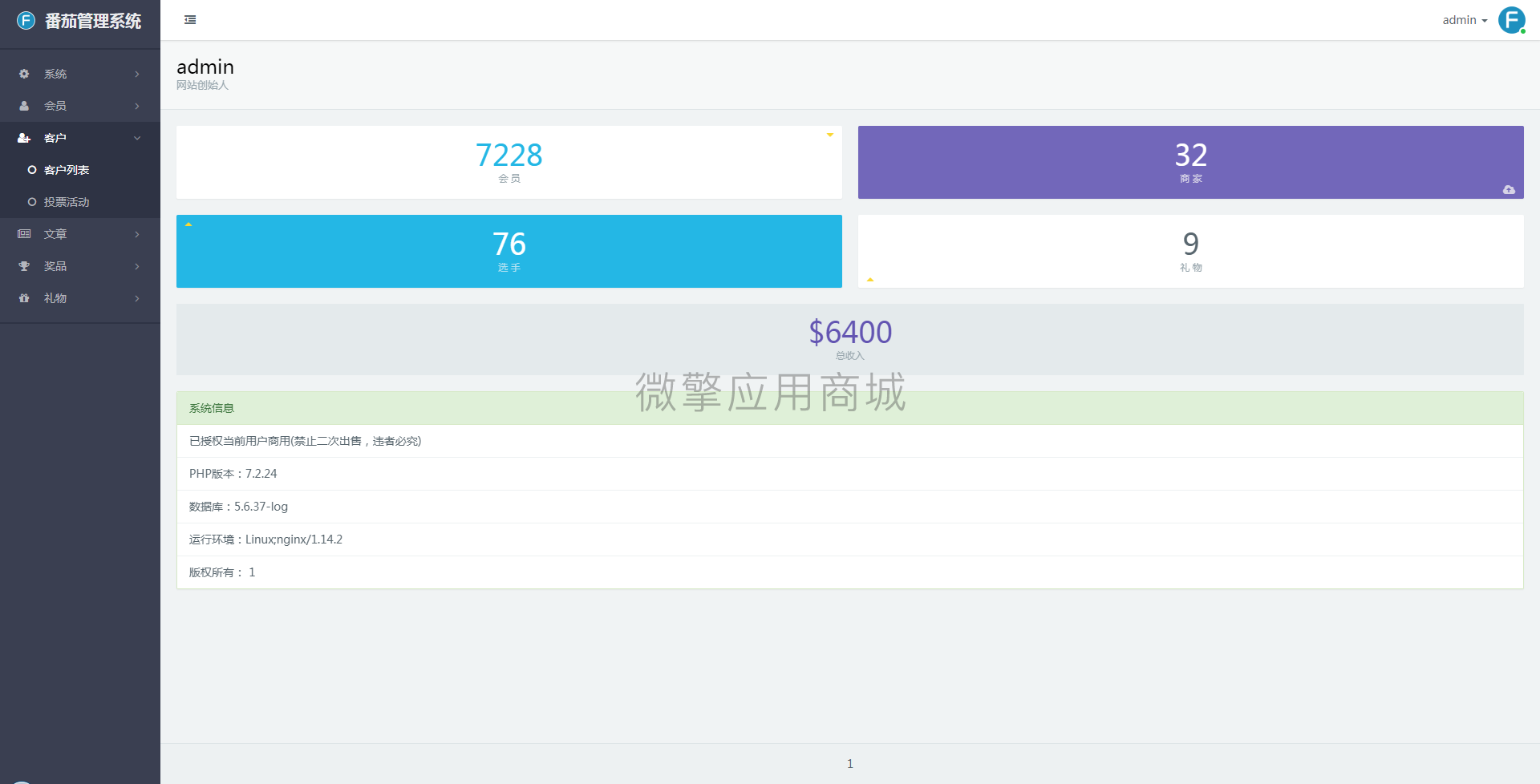This screenshot has height=784, width=1540.
Task: Expand the 奖品 menu chevron
Action: coord(137,266)
